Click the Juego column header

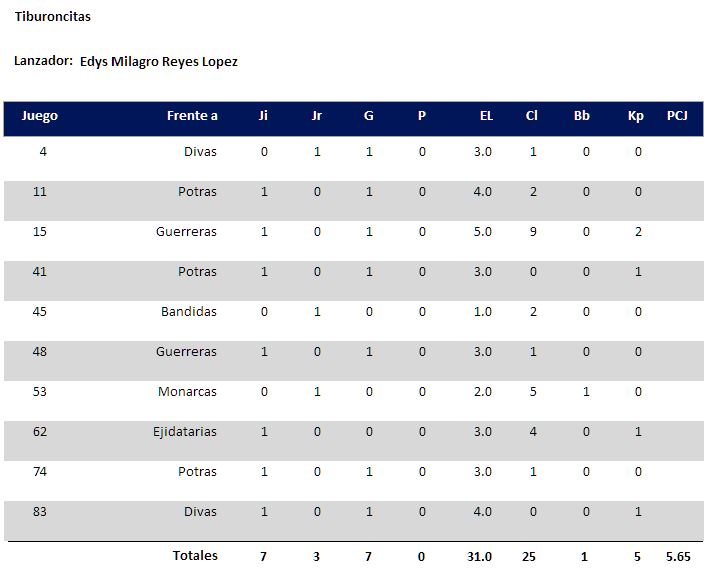[39, 116]
